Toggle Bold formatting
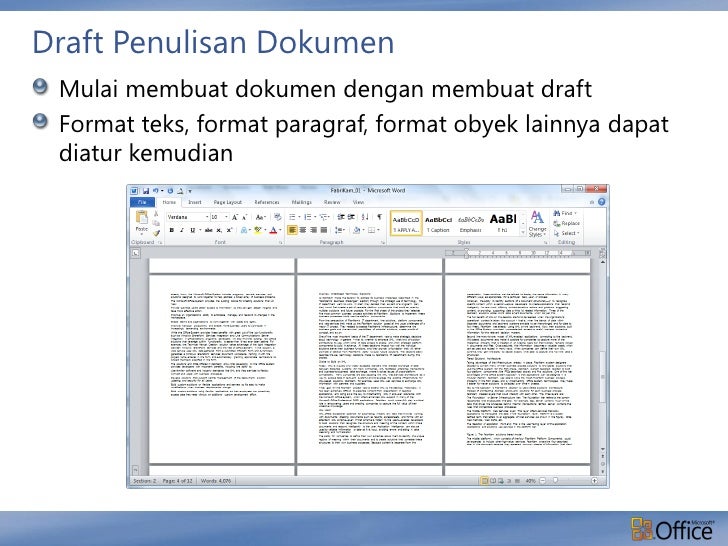This screenshot has width=728, height=546. (x=172, y=230)
